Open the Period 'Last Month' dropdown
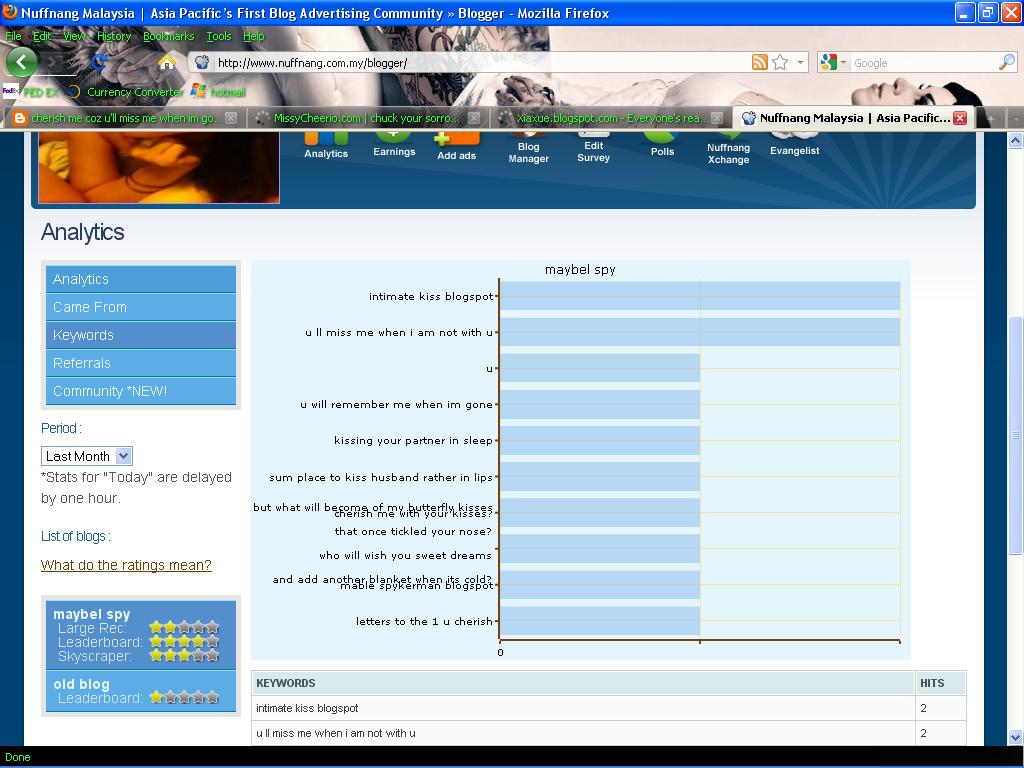The height and width of the screenshot is (768, 1024). coord(87,456)
